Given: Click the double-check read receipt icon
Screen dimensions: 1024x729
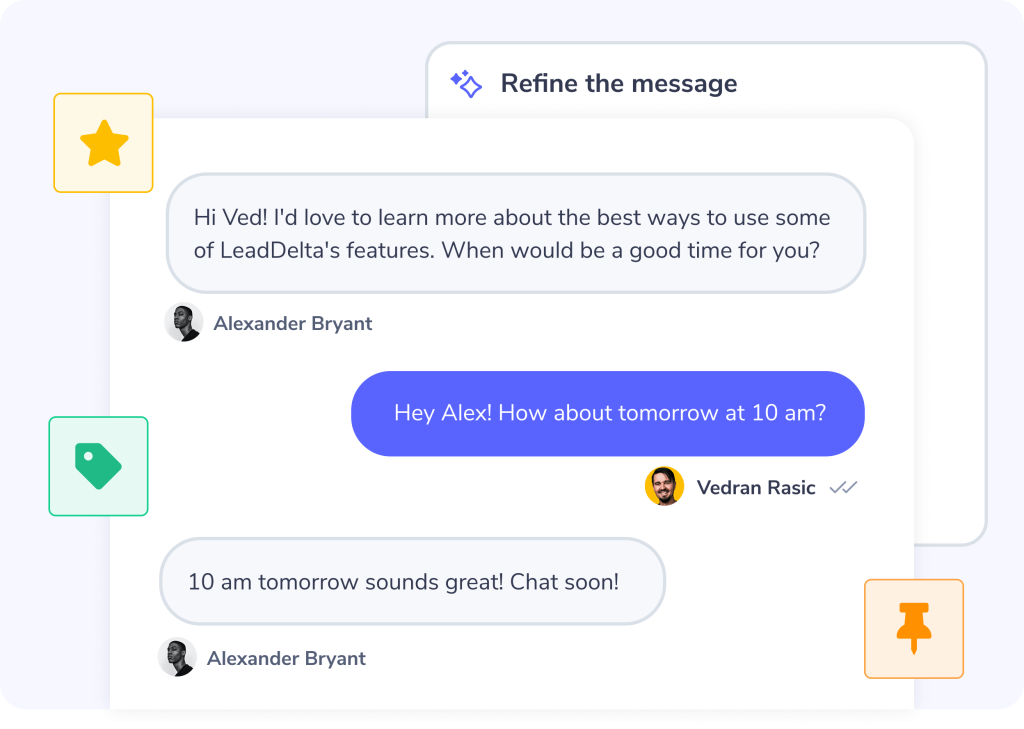Looking at the screenshot, I should [x=844, y=488].
